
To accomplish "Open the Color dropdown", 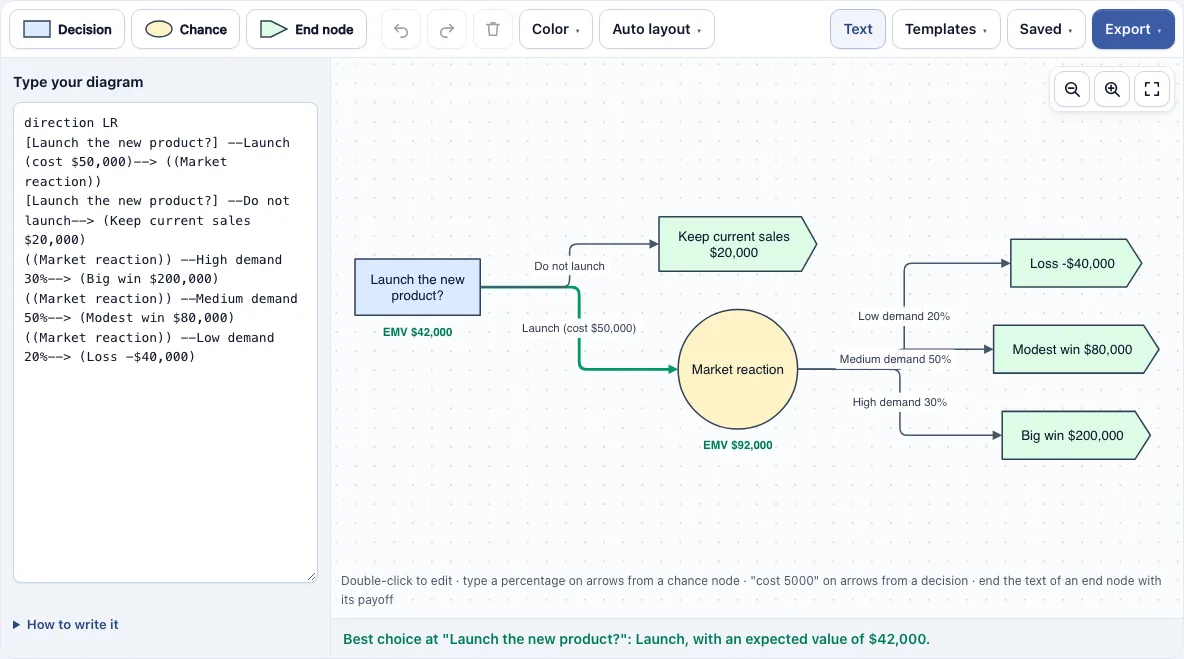I will pyautogui.click(x=556, y=29).
